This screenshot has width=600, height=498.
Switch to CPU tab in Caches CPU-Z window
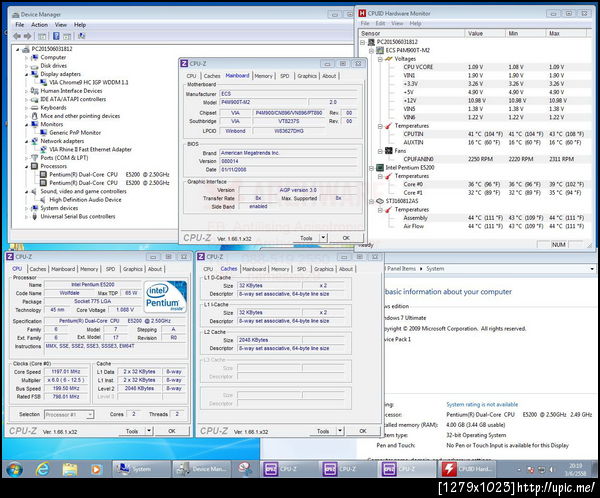(208, 269)
